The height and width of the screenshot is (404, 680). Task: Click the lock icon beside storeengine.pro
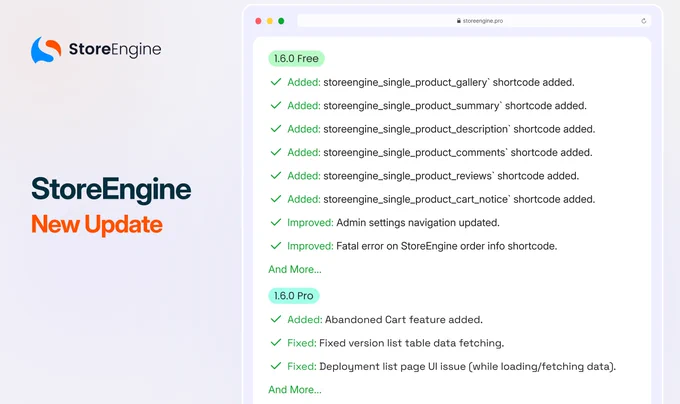tap(458, 21)
